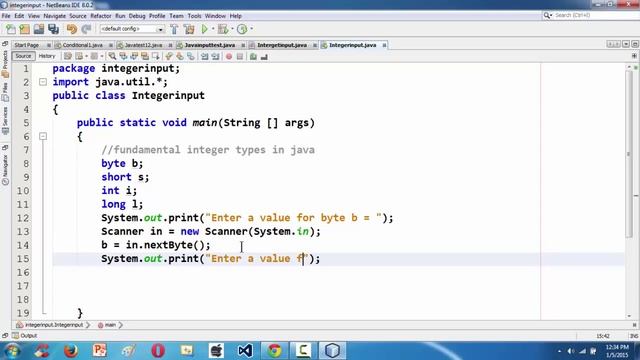Click the Shift Line Left icon
The width and height of the screenshot is (640, 360).
pyautogui.click(x=204, y=56)
